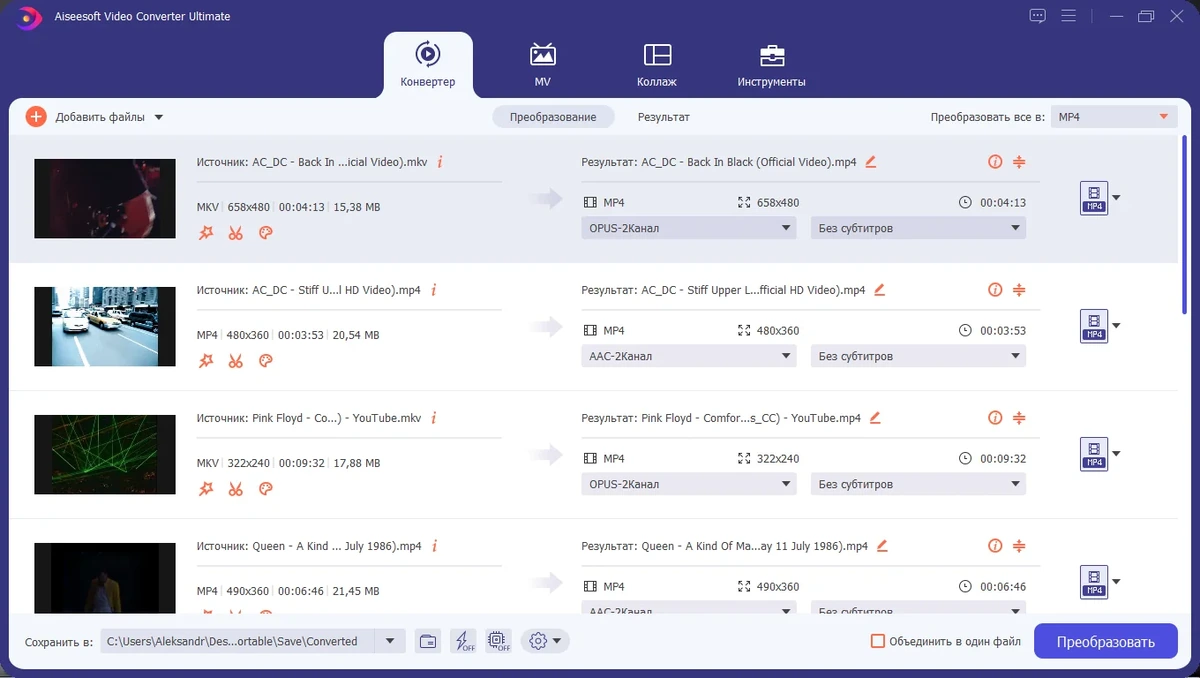Open metadata info icon for Back In Black result
Image resolution: width=1200 pixels, height=678 pixels.
pos(995,161)
